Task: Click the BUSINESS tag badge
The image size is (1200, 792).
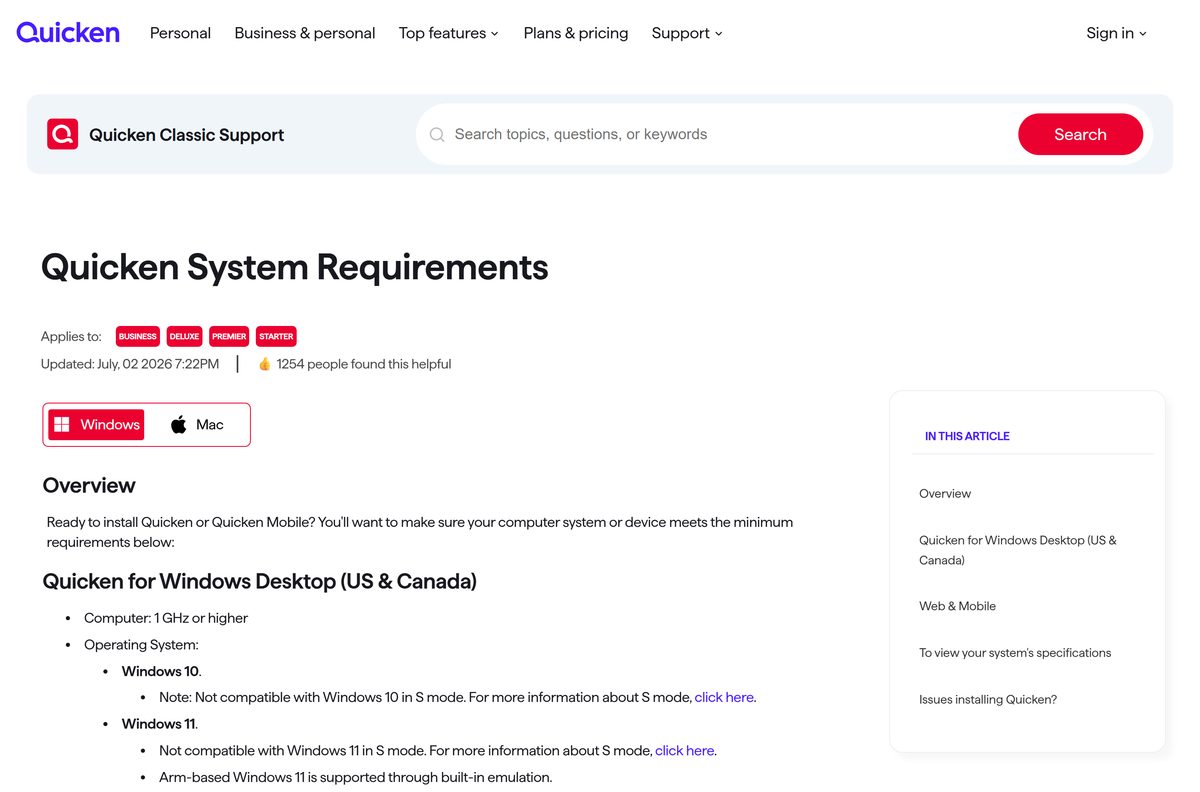Action: [138, 336]
